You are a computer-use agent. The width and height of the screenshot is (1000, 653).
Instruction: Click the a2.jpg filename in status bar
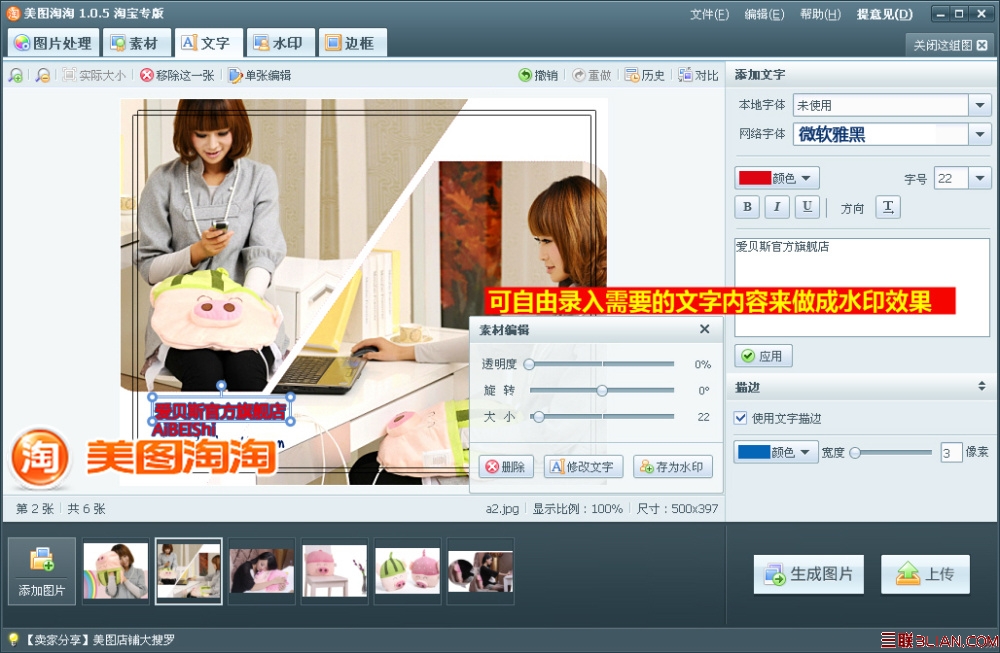point(502,509)
